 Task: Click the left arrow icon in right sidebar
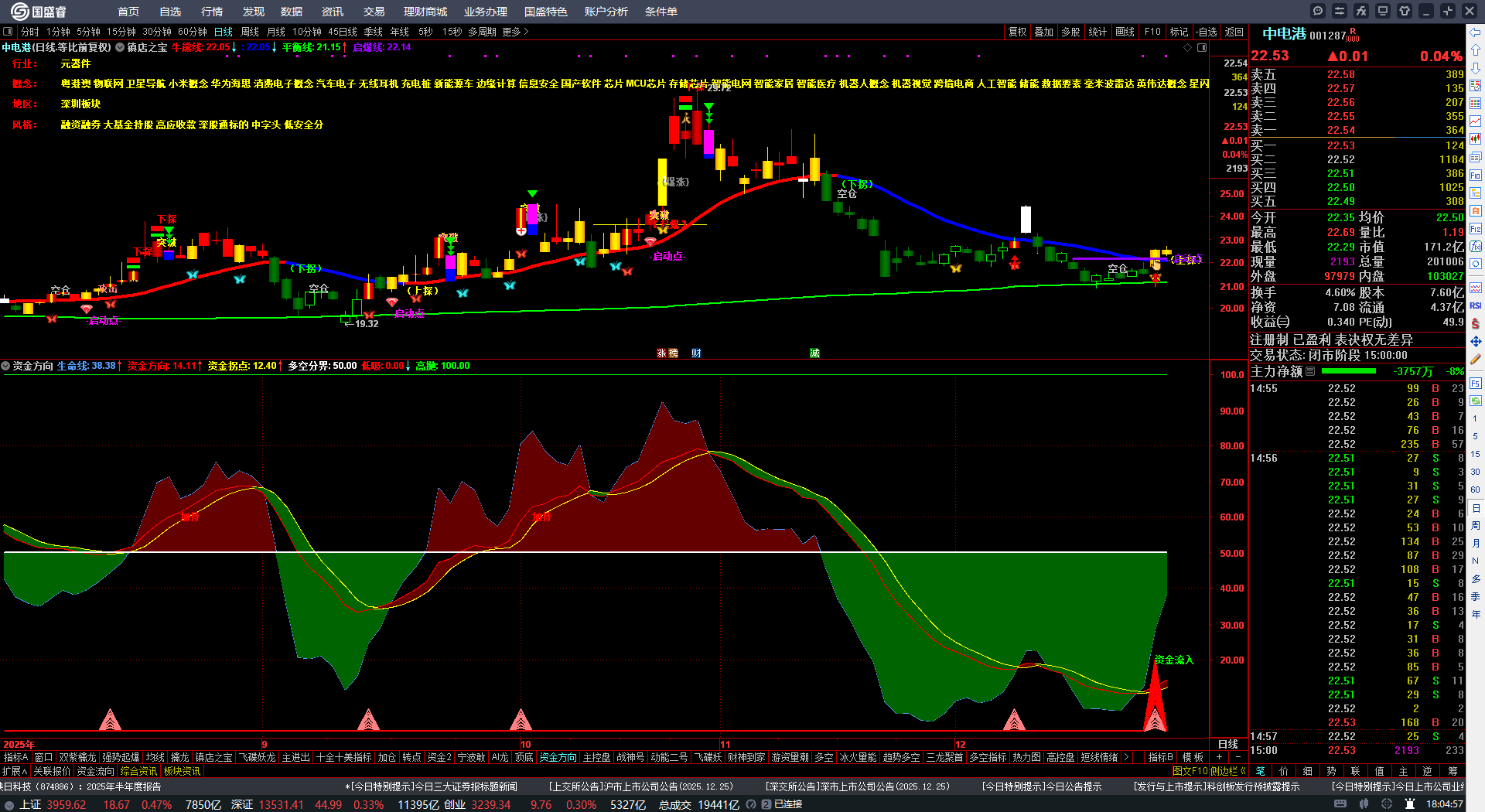pyautogui.click(x=1476, y=32)
